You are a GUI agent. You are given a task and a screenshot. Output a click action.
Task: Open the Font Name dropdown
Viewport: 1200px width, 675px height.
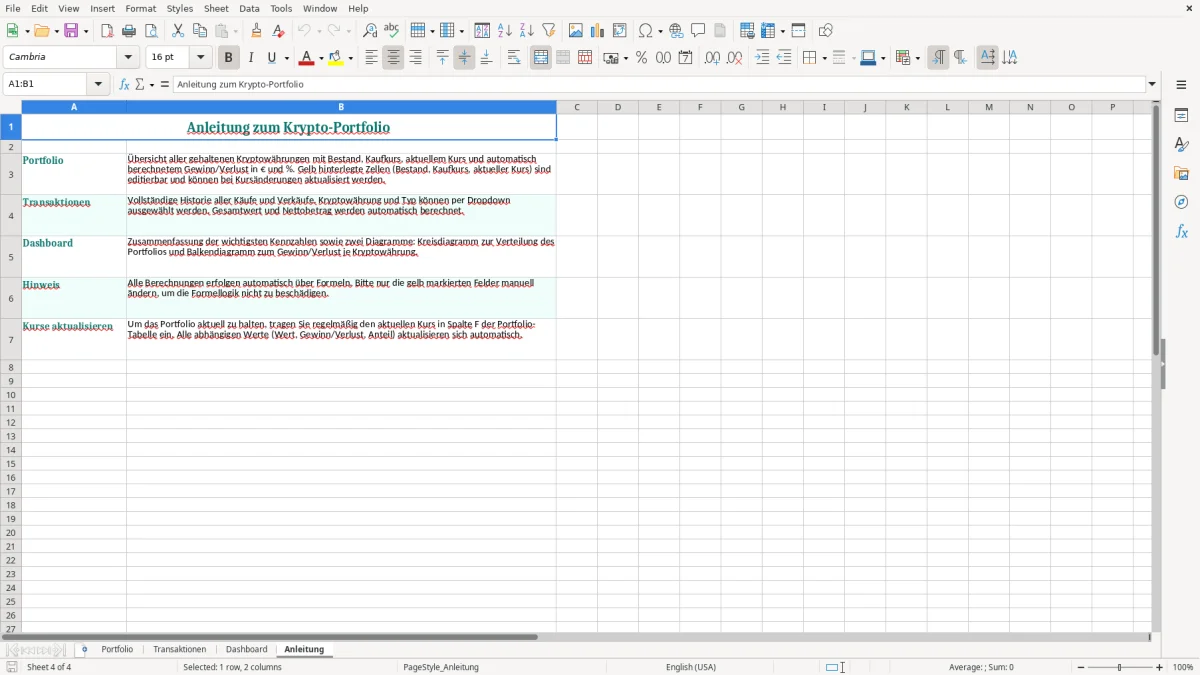coord(128,58)
